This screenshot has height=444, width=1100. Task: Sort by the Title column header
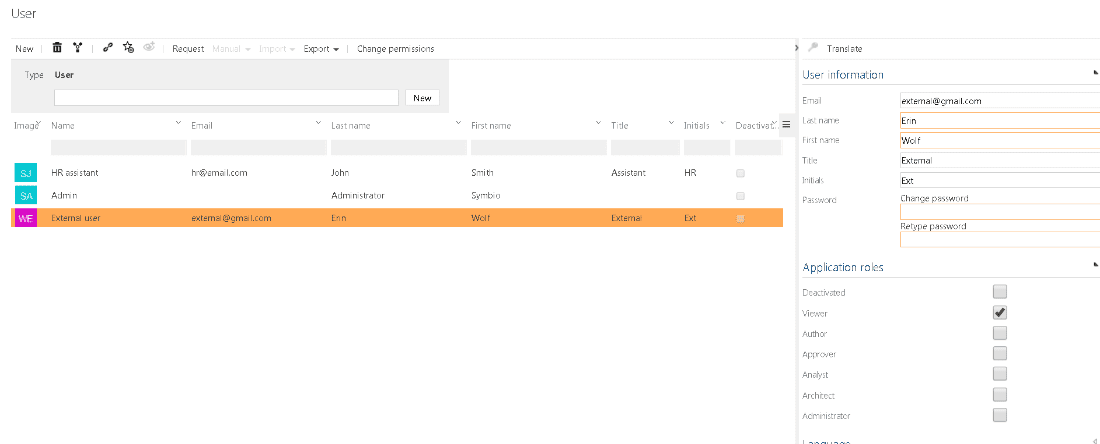[x=619, y=126]
